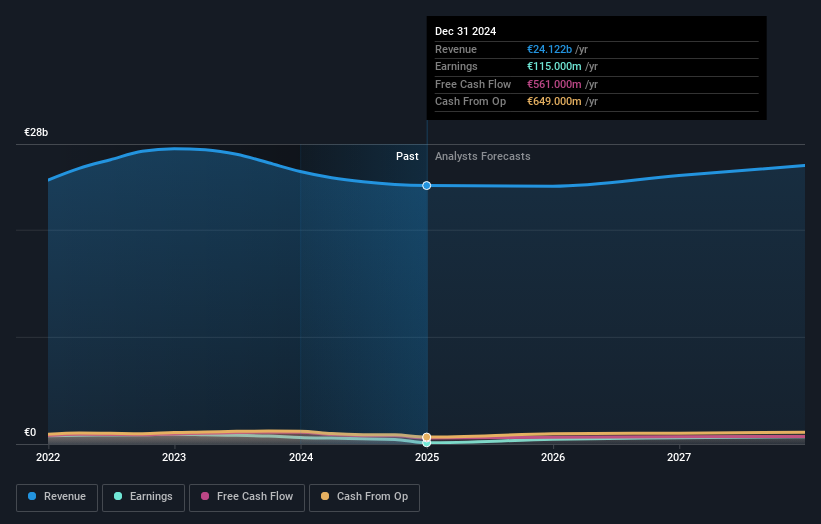This screenshot has height=524, width=821.
Task: Click the orange Cash From Op data point
Action: point(427,437)
